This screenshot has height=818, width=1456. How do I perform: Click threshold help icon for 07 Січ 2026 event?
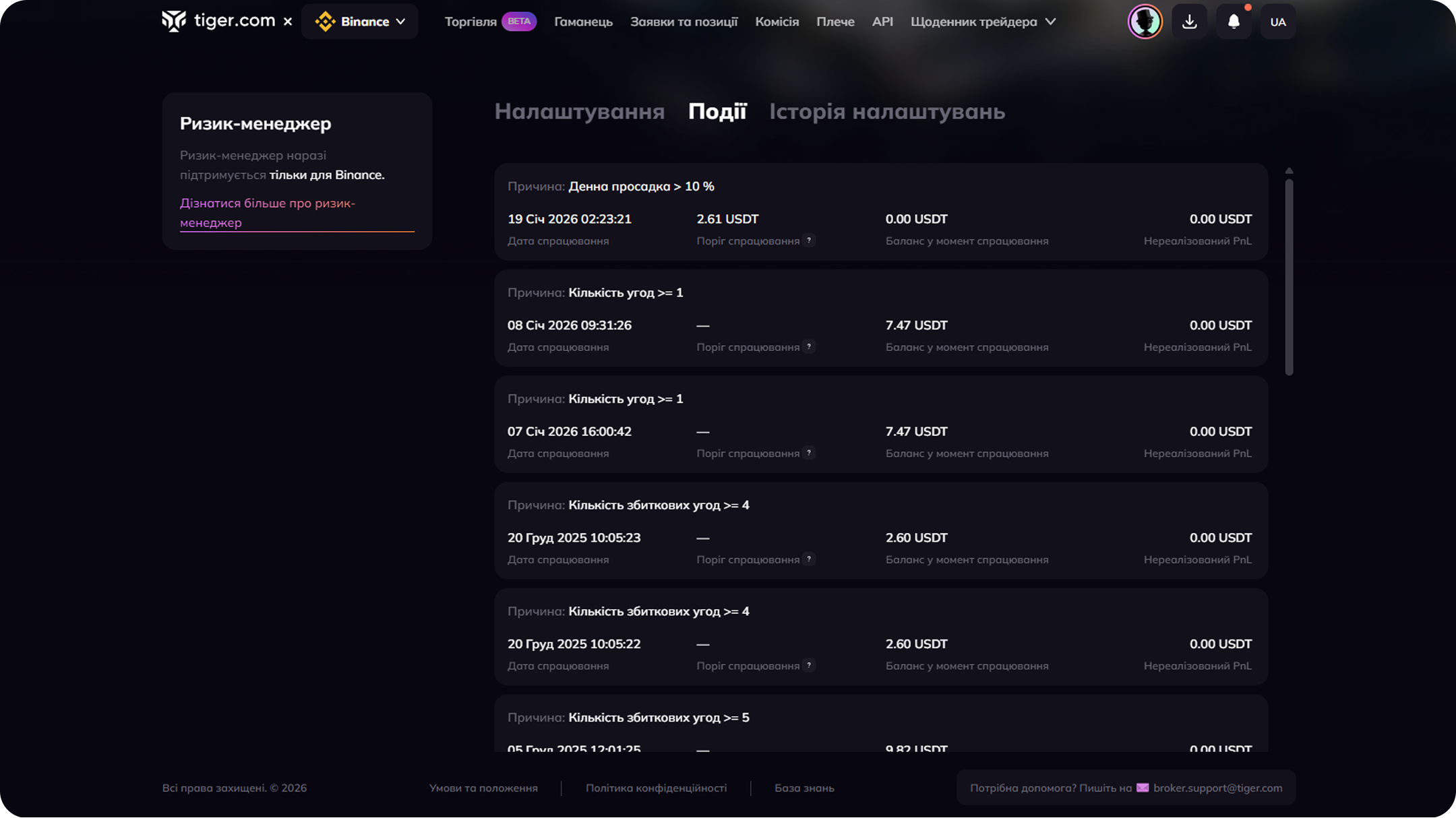809,453
